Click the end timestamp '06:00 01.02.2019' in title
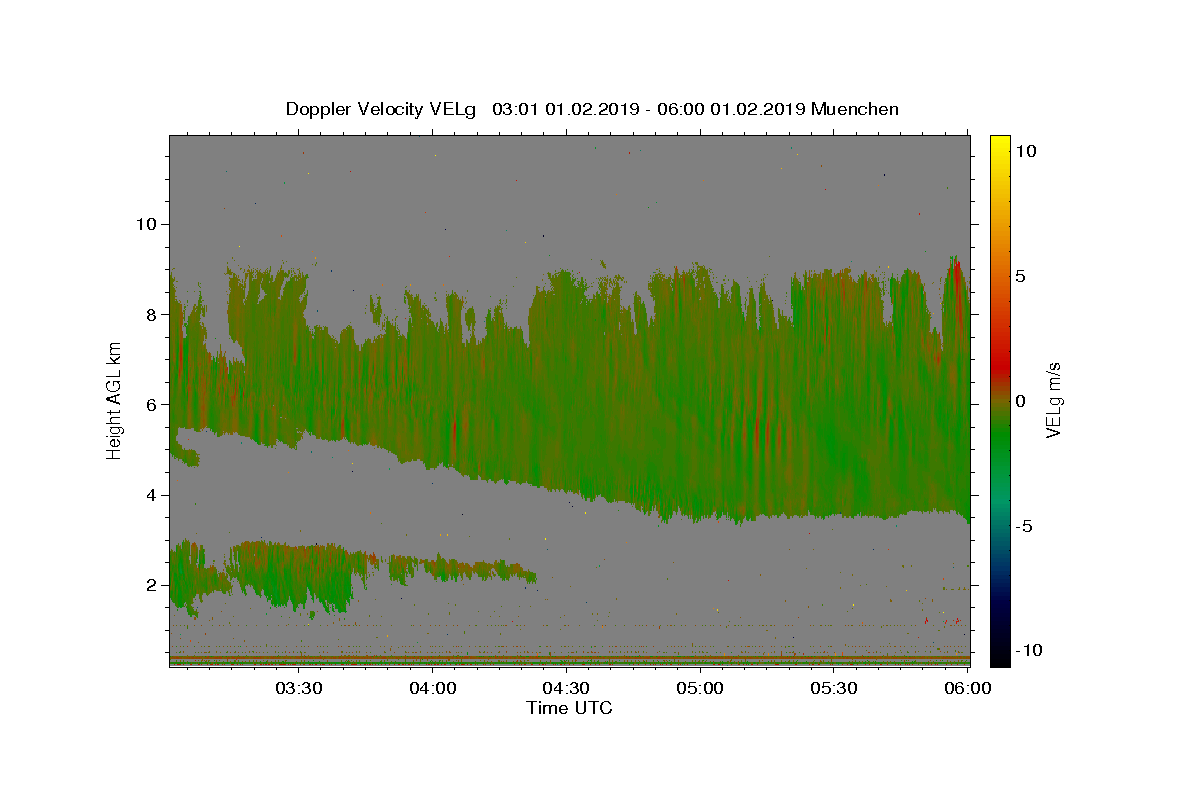The height and width of the screenshot is (800, 1200). click(729, 109)
